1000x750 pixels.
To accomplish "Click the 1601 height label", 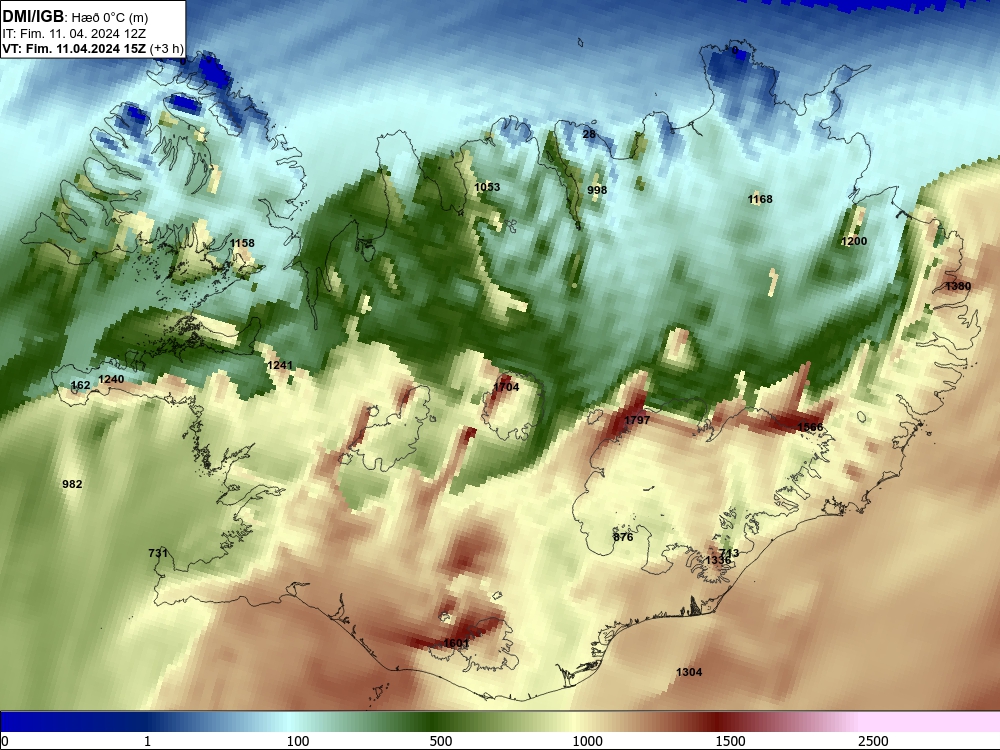I will coord(456,643).
